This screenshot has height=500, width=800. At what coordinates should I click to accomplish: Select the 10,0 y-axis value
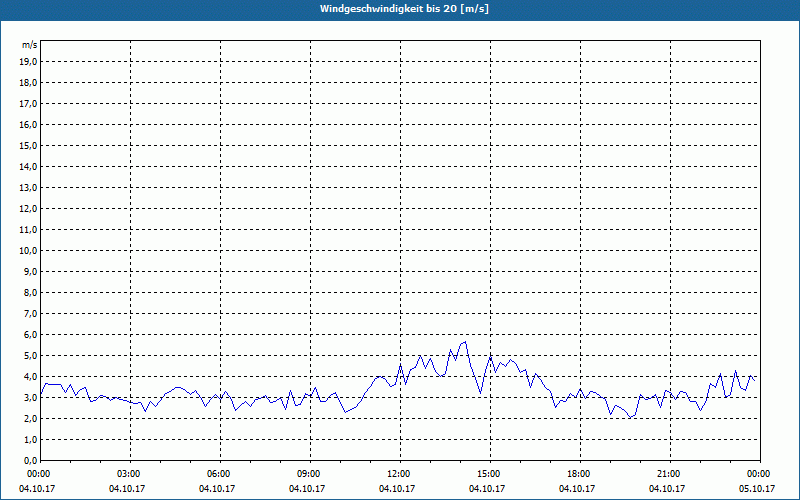point(28,251)
